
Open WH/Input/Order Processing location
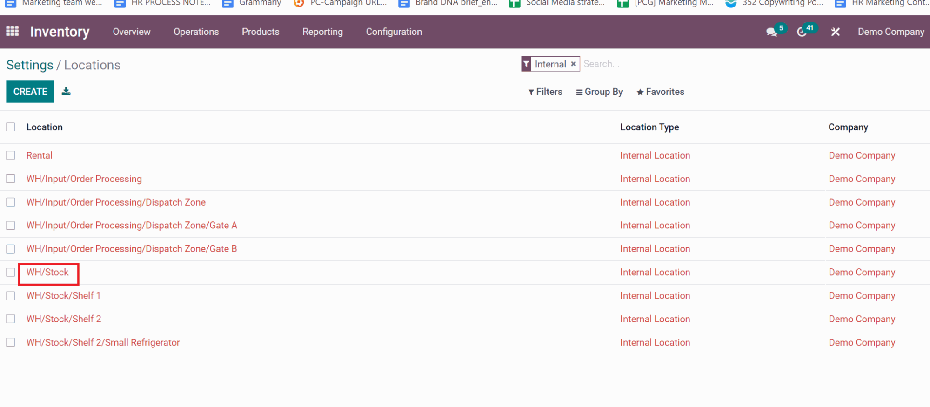point(84,179)
